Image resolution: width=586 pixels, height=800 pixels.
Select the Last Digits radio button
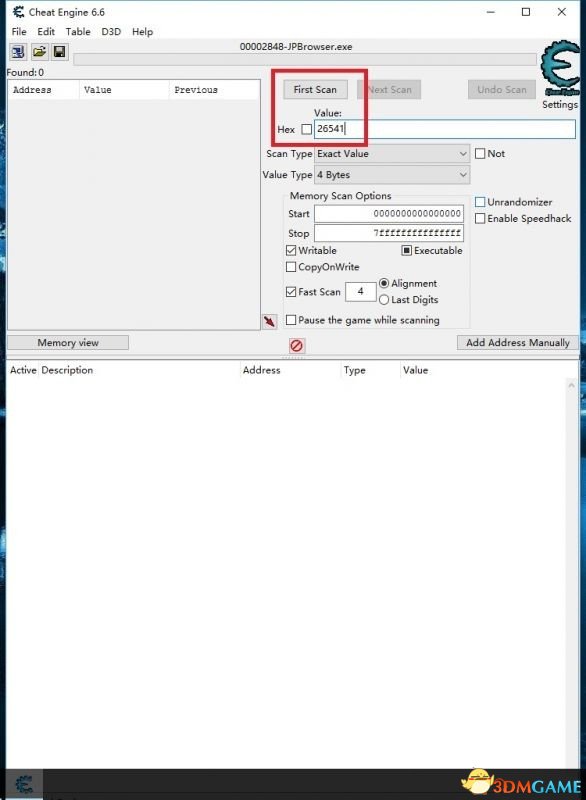[384, 299]
